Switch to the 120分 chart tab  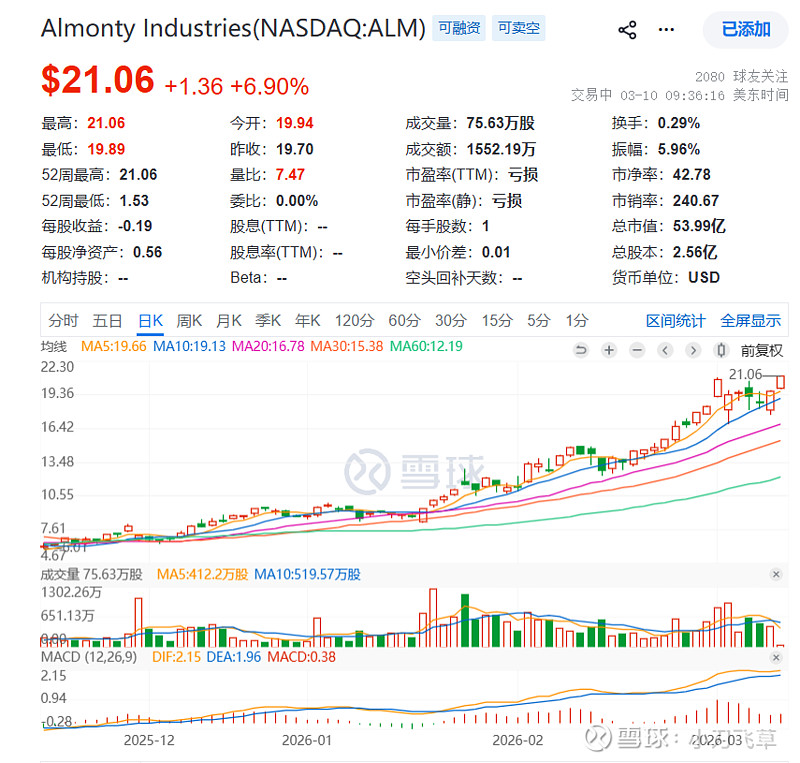pos(355,321)
